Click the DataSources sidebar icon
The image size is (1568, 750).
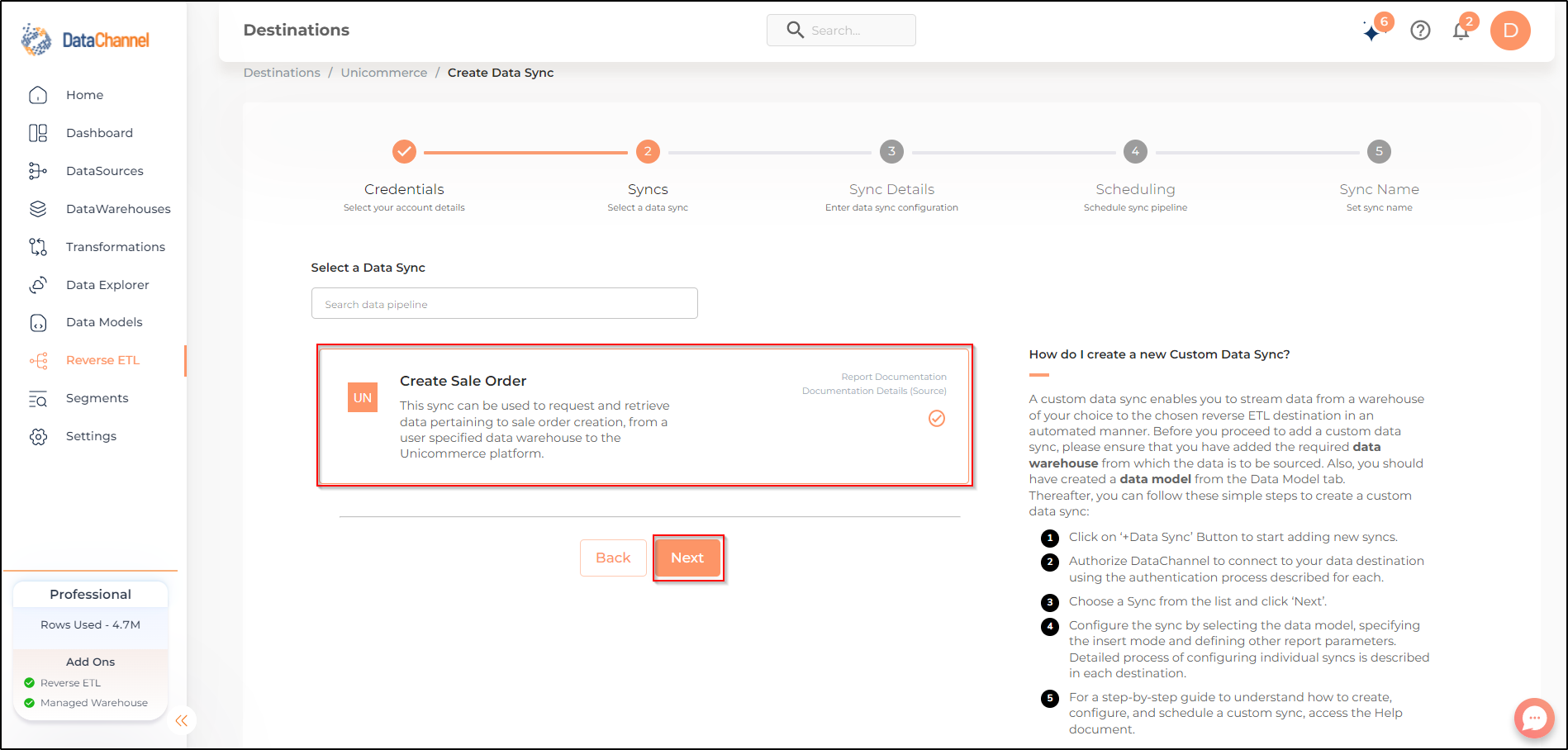point(38,171)
